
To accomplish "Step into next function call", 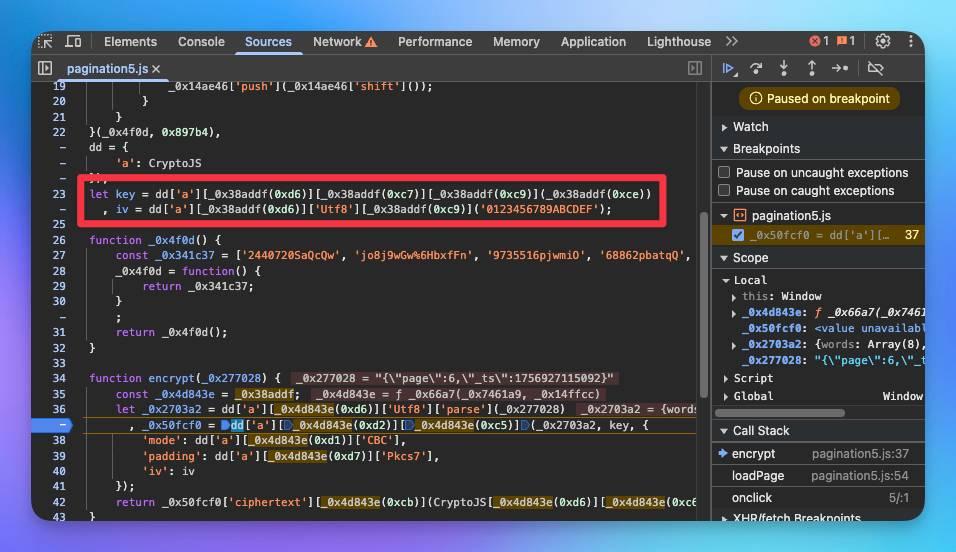I will [783, 68].
